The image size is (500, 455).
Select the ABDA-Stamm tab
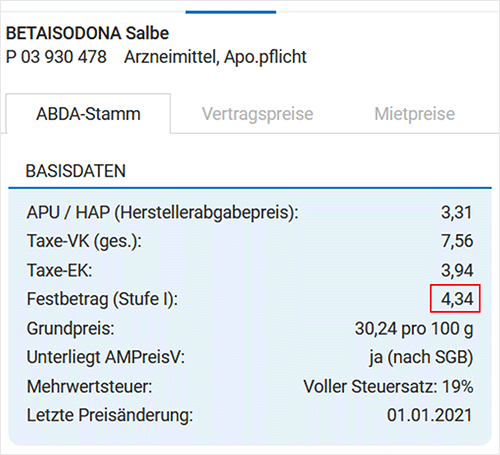click(x=88, y=114)
